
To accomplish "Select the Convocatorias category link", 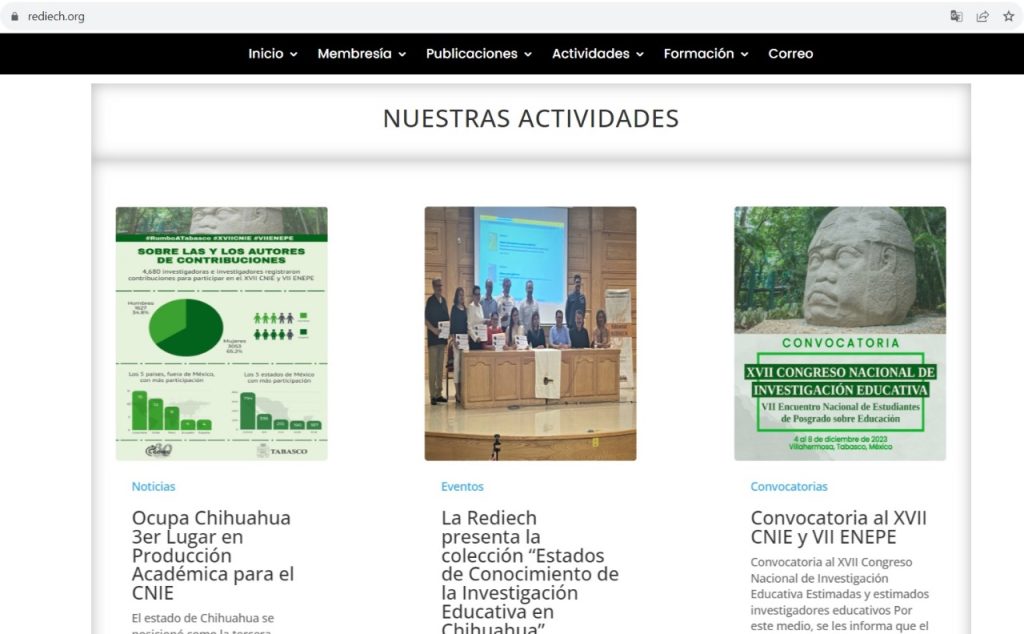I will (x=789, y=487).
